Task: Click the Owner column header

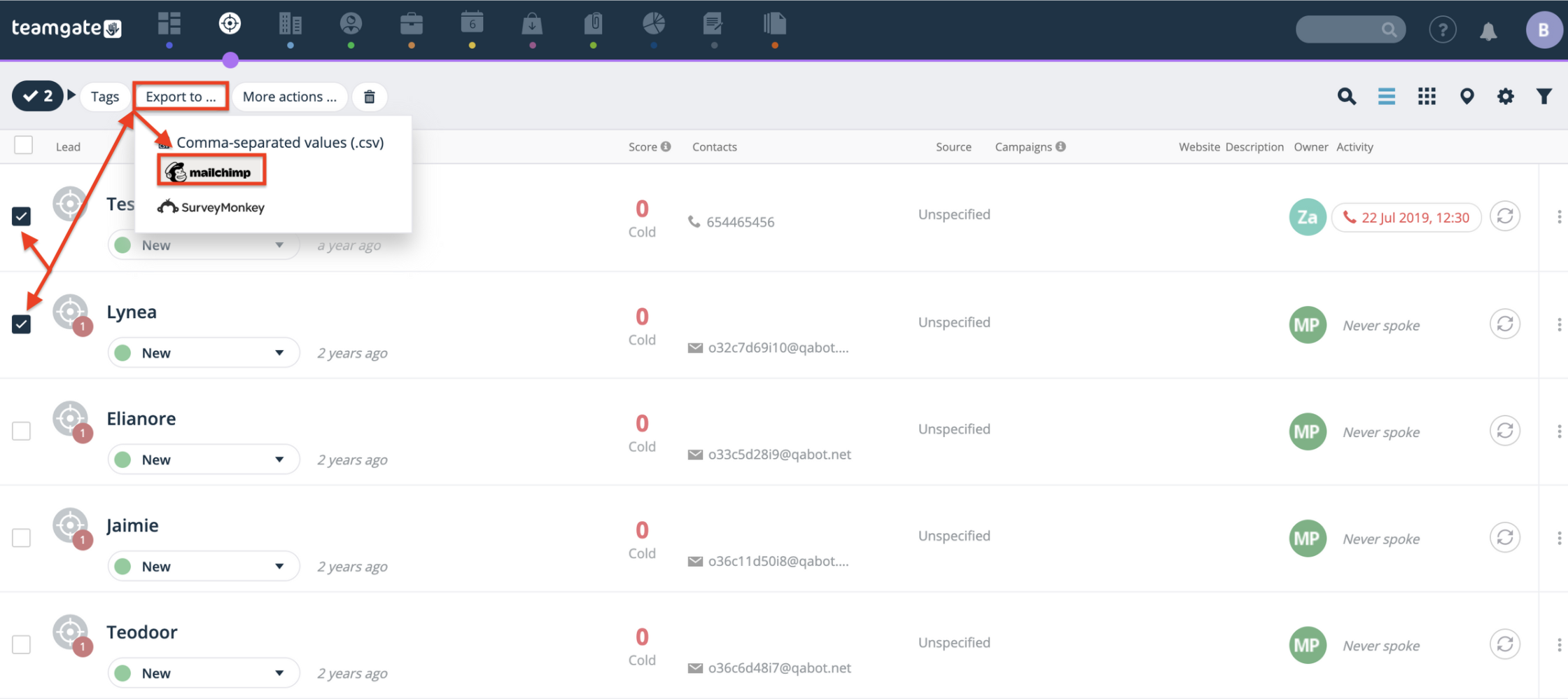Action: pos(1311,147)
